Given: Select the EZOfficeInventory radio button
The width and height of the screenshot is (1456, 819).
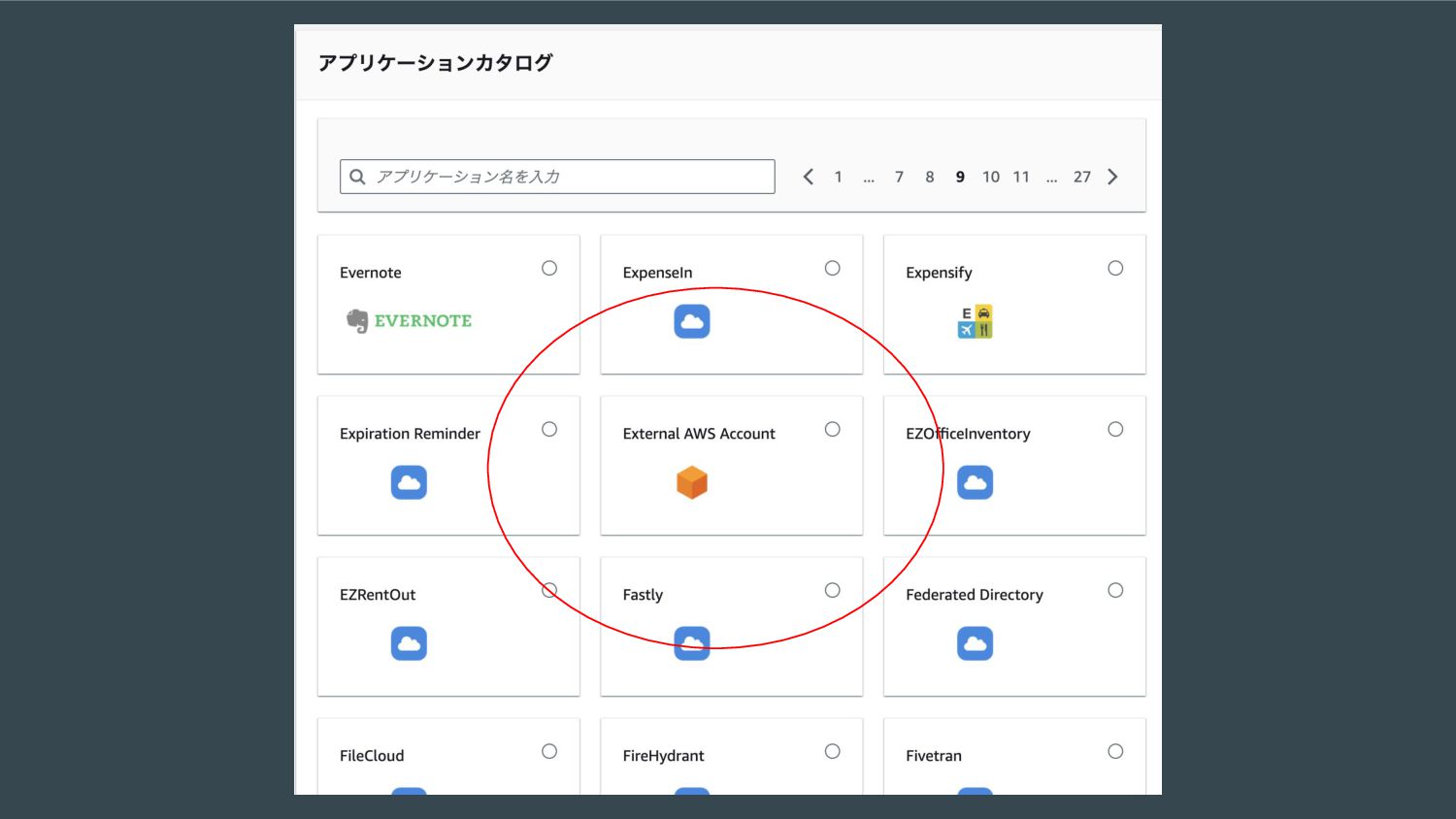Looking at the screenshot, I should 1115,429.
